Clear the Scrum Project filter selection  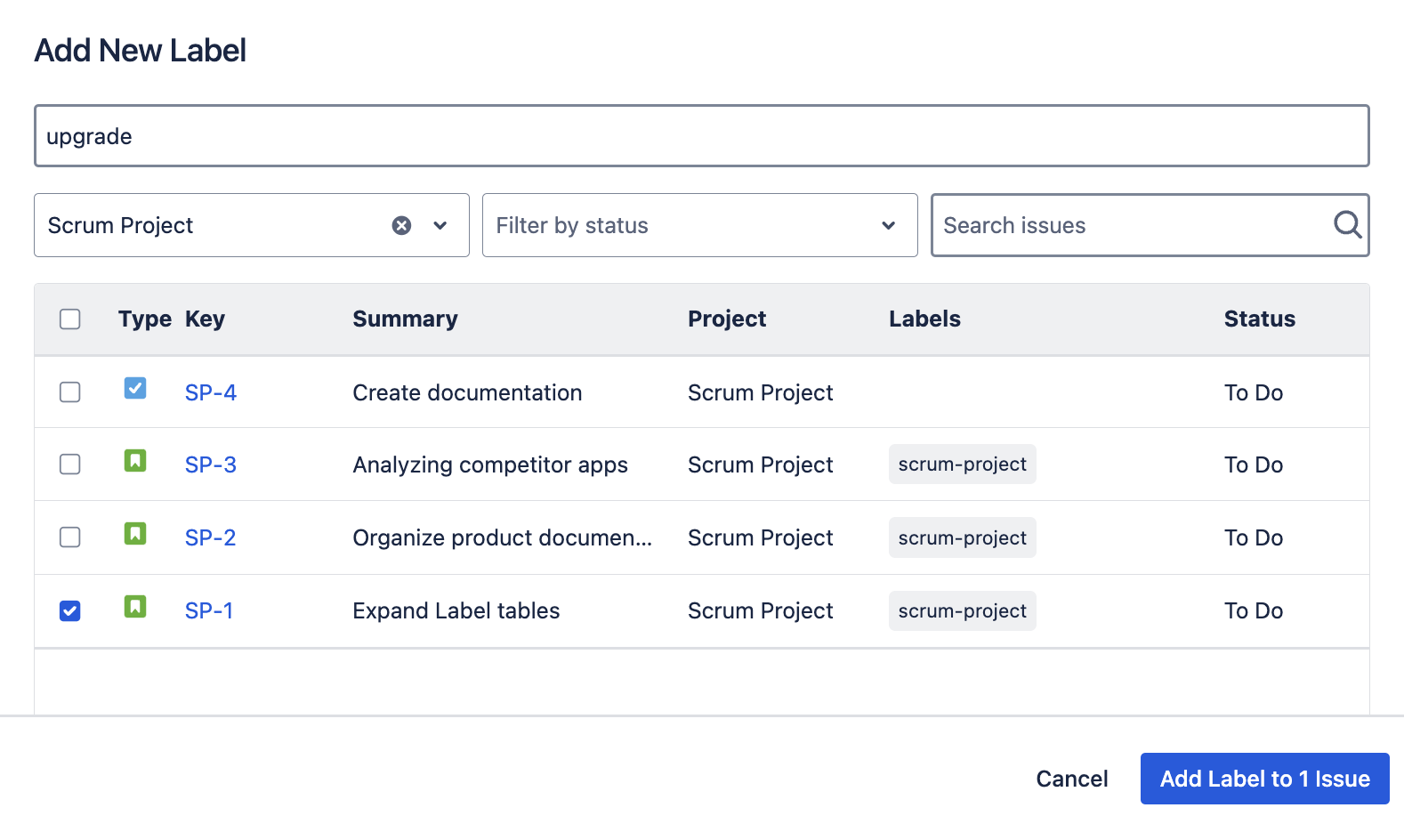coord(401,225)
